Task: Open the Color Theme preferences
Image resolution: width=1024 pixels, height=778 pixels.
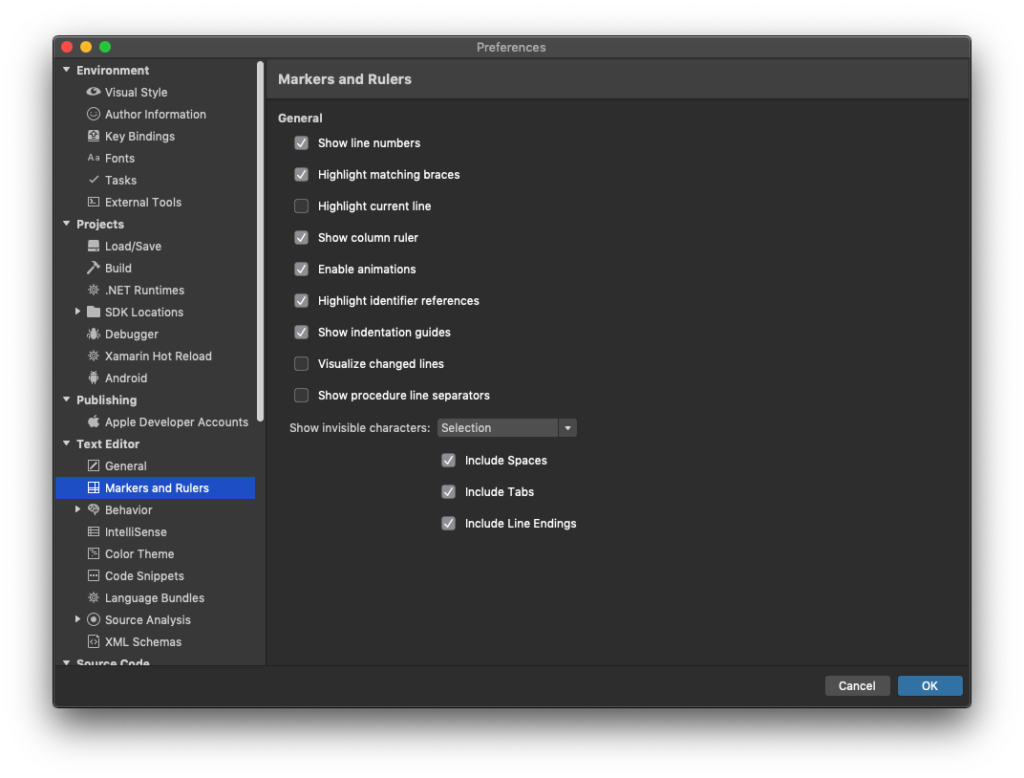Action: (x=92, y=553)
